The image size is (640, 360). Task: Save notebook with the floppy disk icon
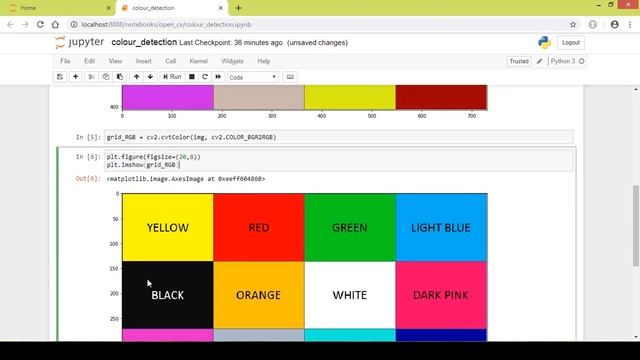(x=60, y=77)
